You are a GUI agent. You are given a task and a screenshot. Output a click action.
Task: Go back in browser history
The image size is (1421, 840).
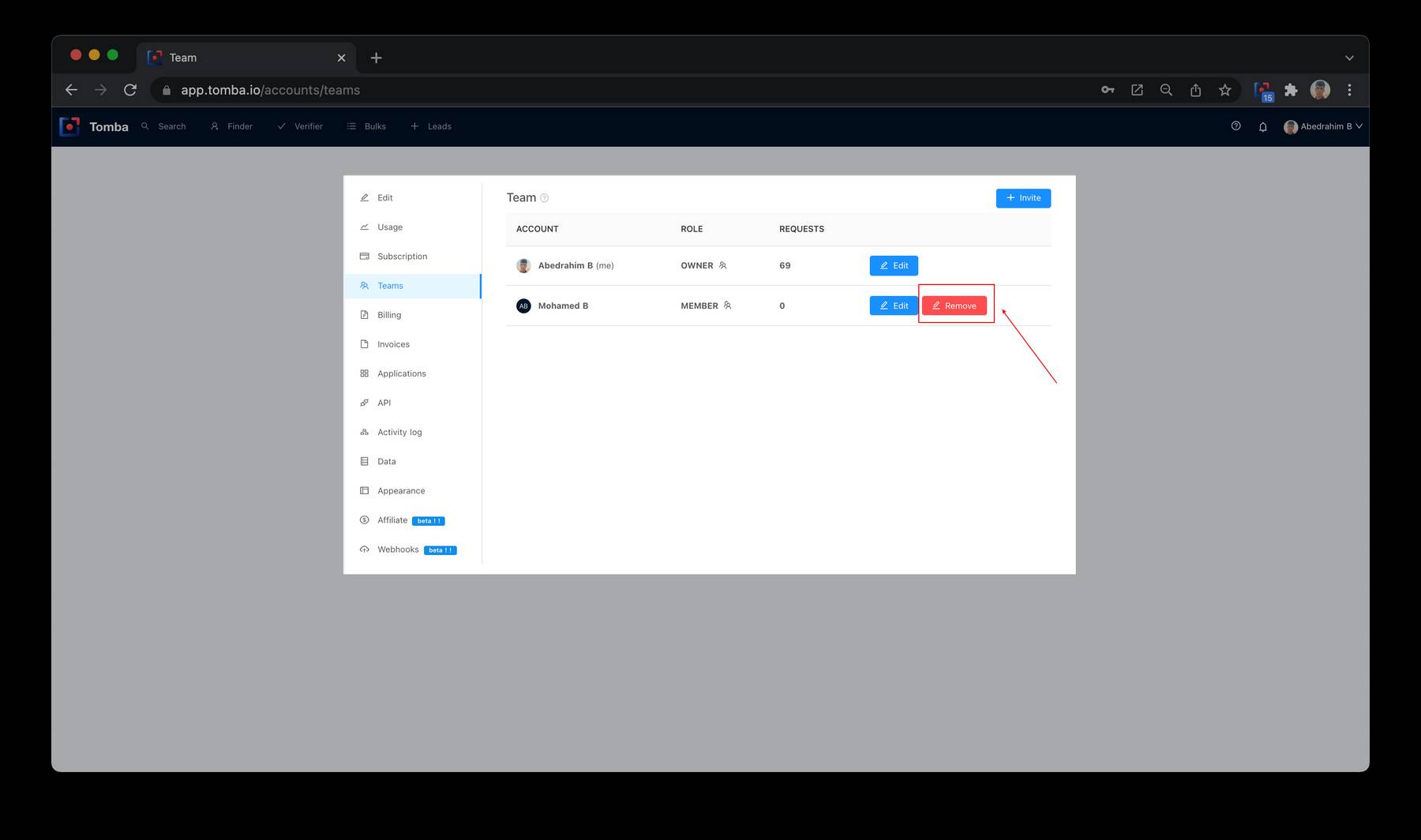pyautogui.click(x=71, y=90)
